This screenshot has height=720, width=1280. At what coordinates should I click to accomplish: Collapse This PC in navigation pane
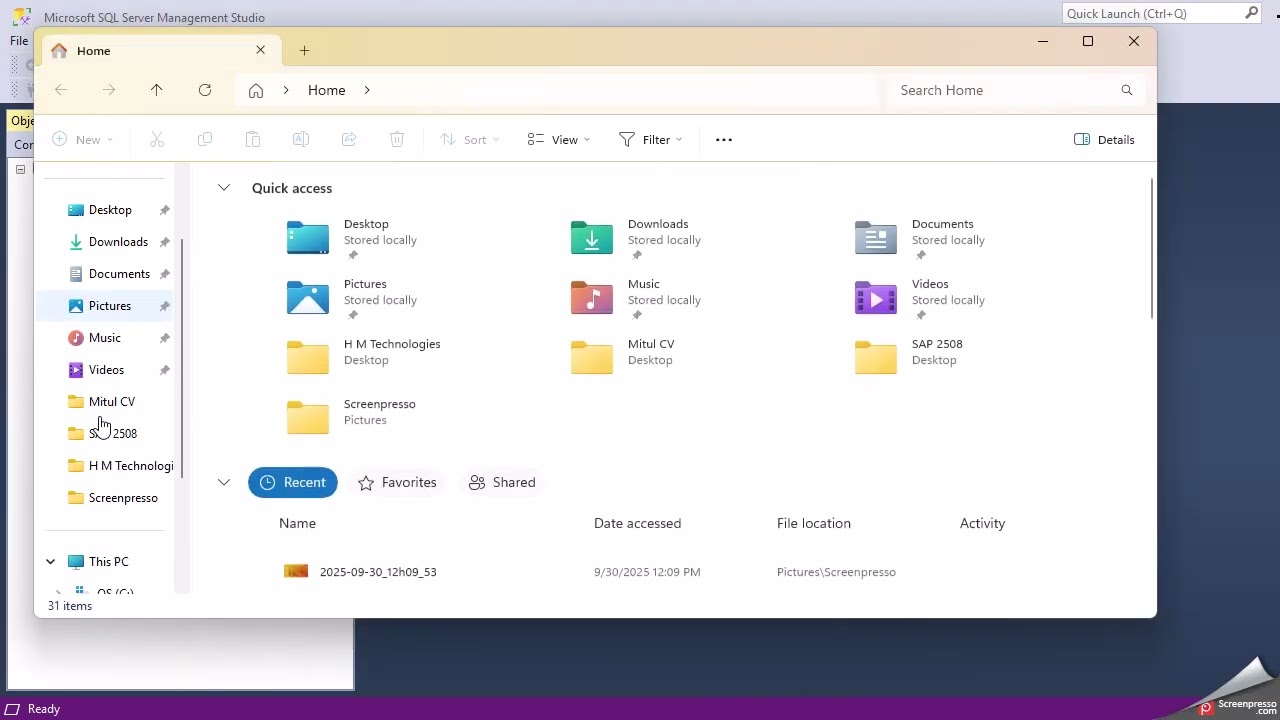(x=51, y=562)
